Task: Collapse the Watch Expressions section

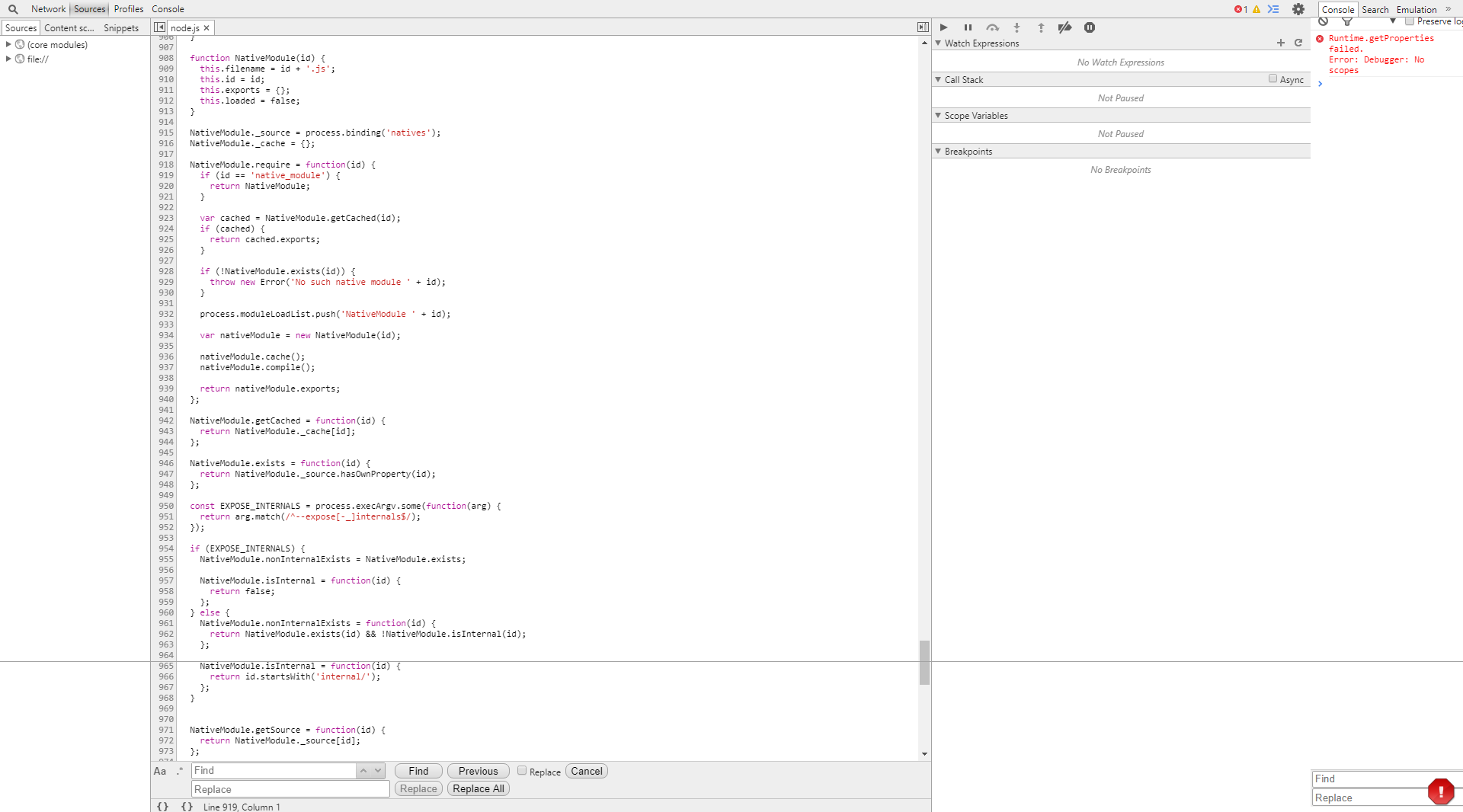Action: pos(938,43)
